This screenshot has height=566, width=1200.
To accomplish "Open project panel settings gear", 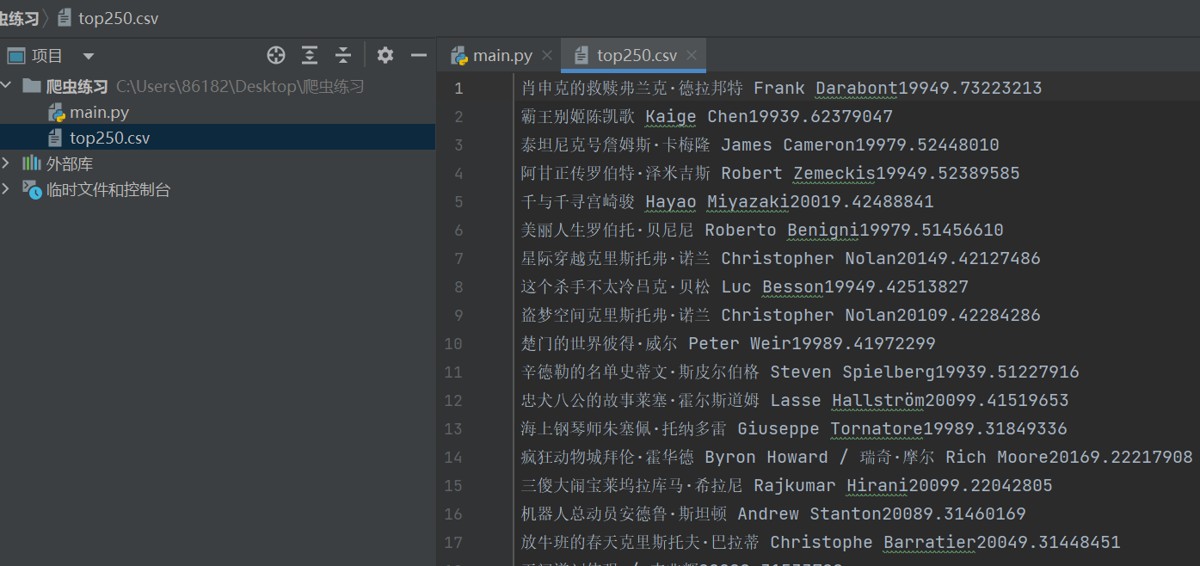I will coord(385,55).
